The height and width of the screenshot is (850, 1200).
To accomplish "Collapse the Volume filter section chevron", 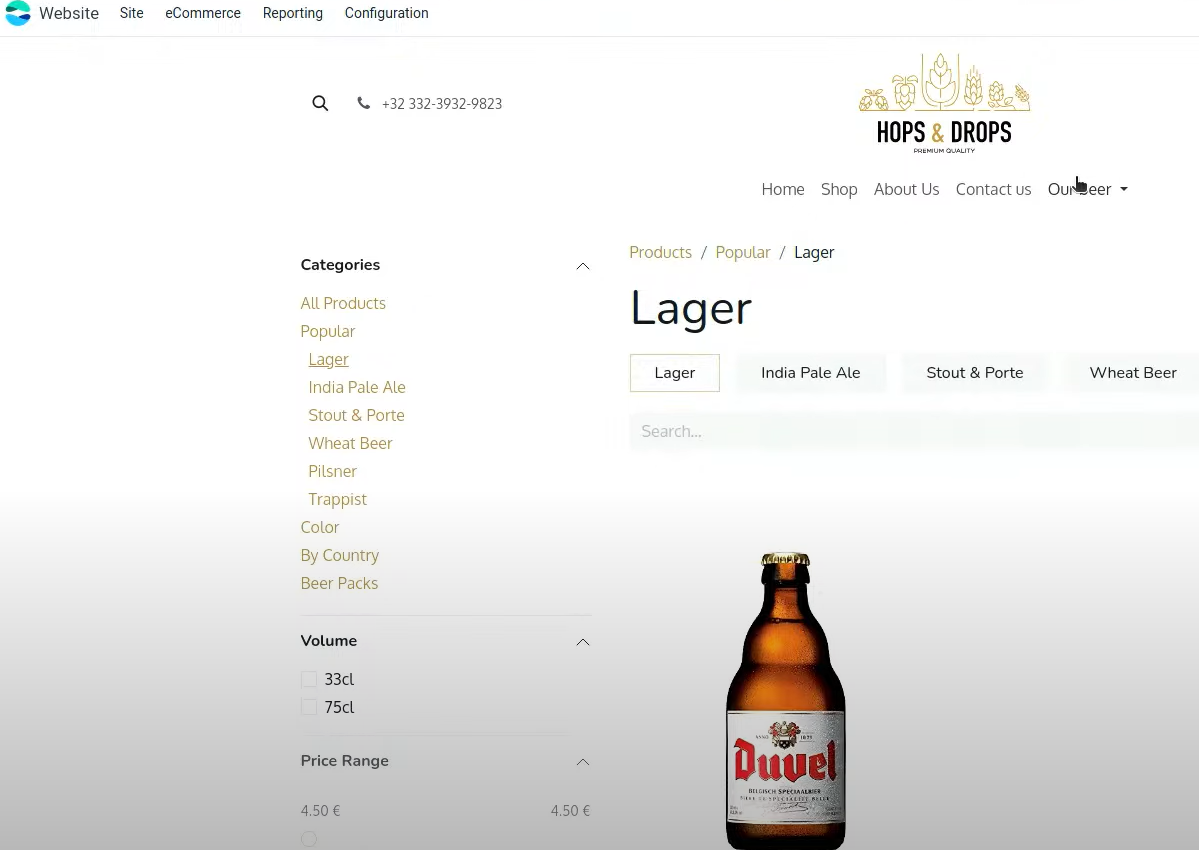I will click(583, 642).
